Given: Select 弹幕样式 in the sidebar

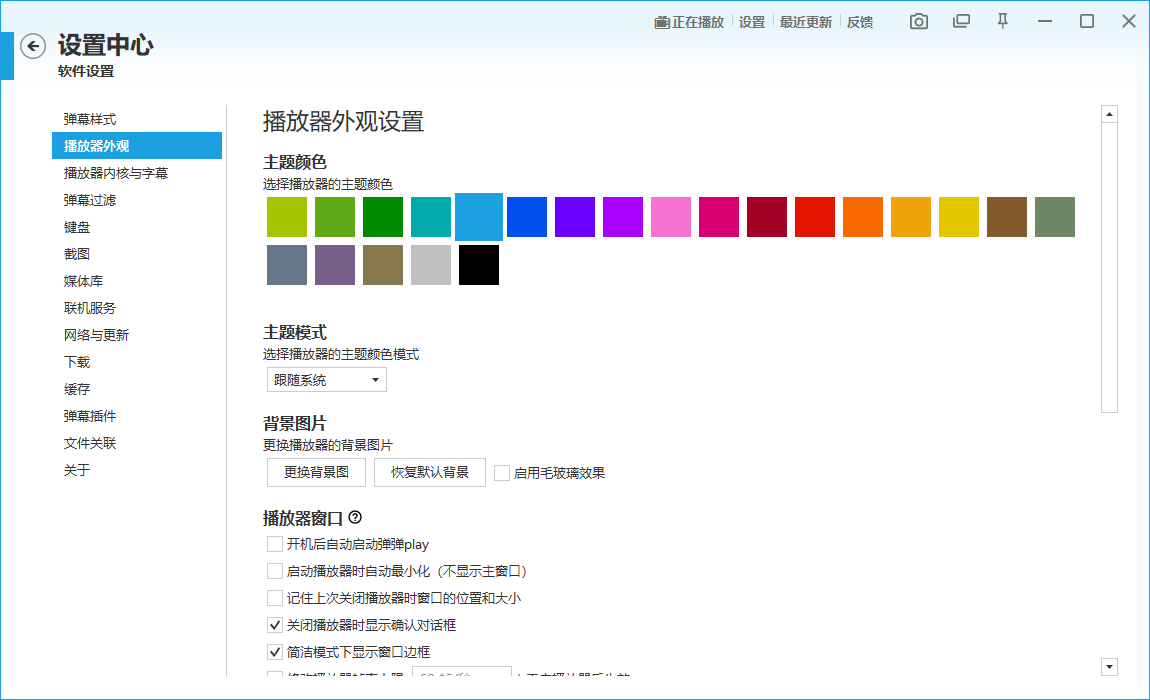Looking at the screenshot, I should [x=137, y=119].
